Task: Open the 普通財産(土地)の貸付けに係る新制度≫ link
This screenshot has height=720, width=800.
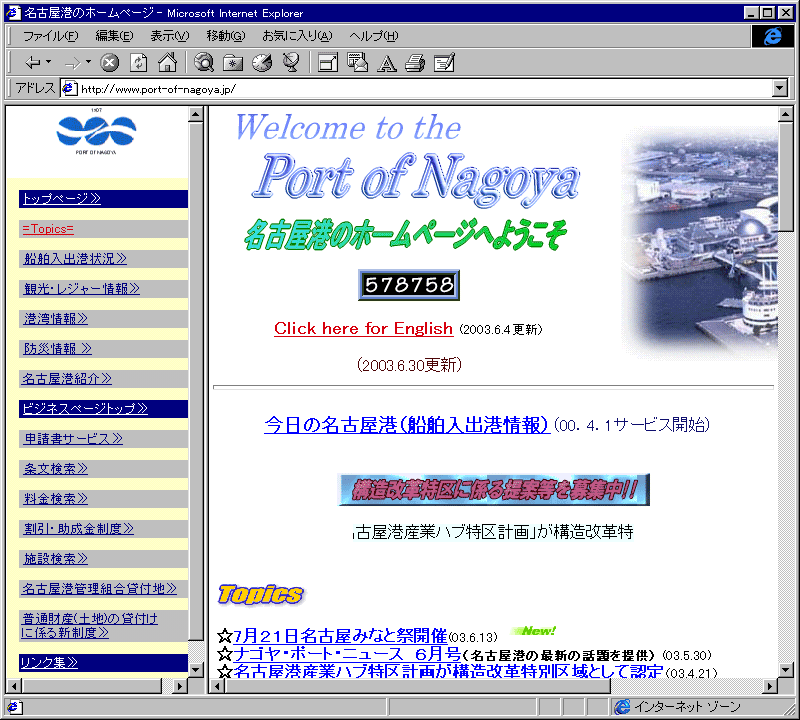Action: point(90,626)
